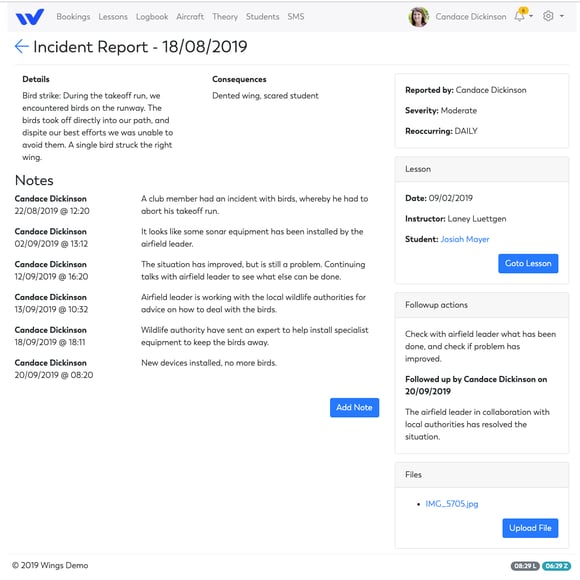This screenshot has height=580, width=580.
Task: Click the Lesson panel header
Action: 482,169
